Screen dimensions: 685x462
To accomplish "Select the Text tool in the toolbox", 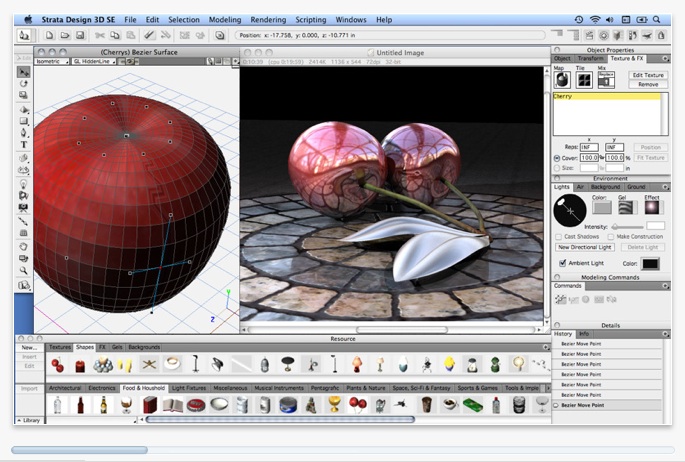I will (x=23, y=145).
